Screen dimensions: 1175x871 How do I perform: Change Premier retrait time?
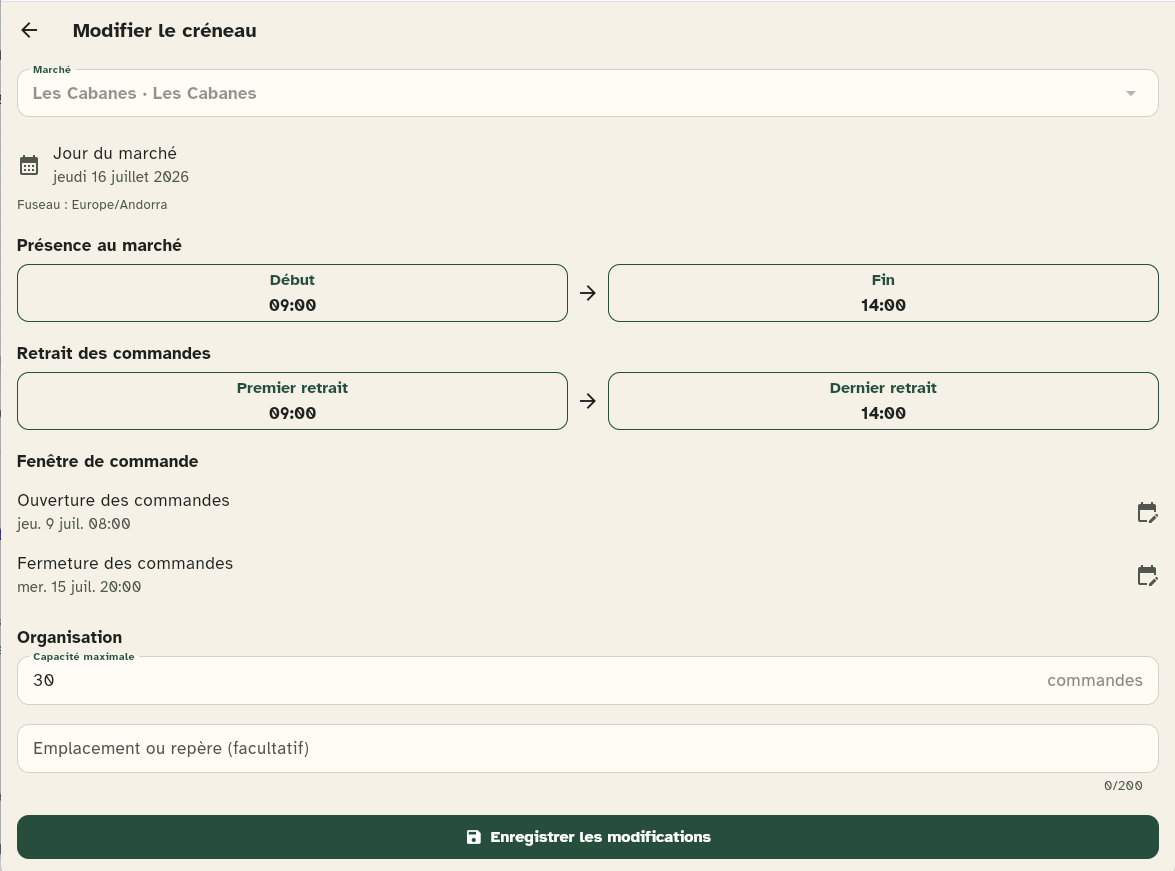pos(292,401)
